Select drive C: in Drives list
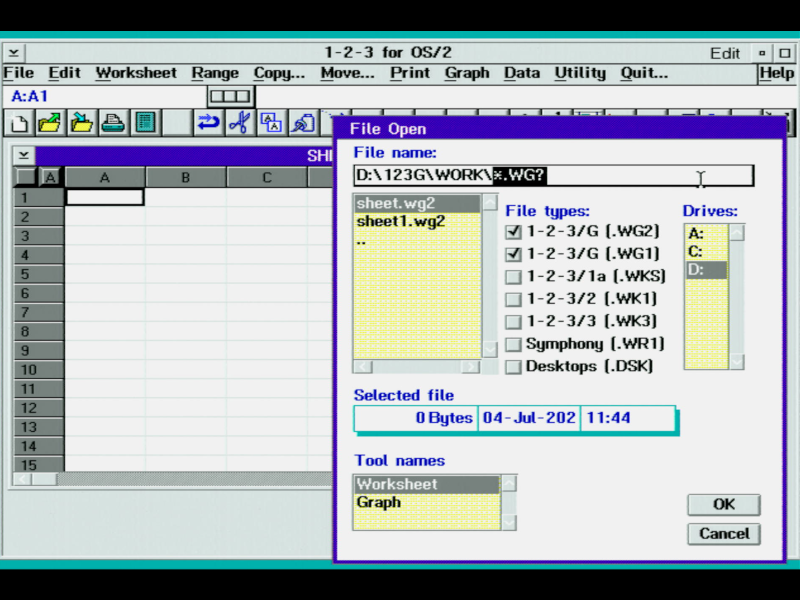This screenshot has width=800, height=600. 706,252
